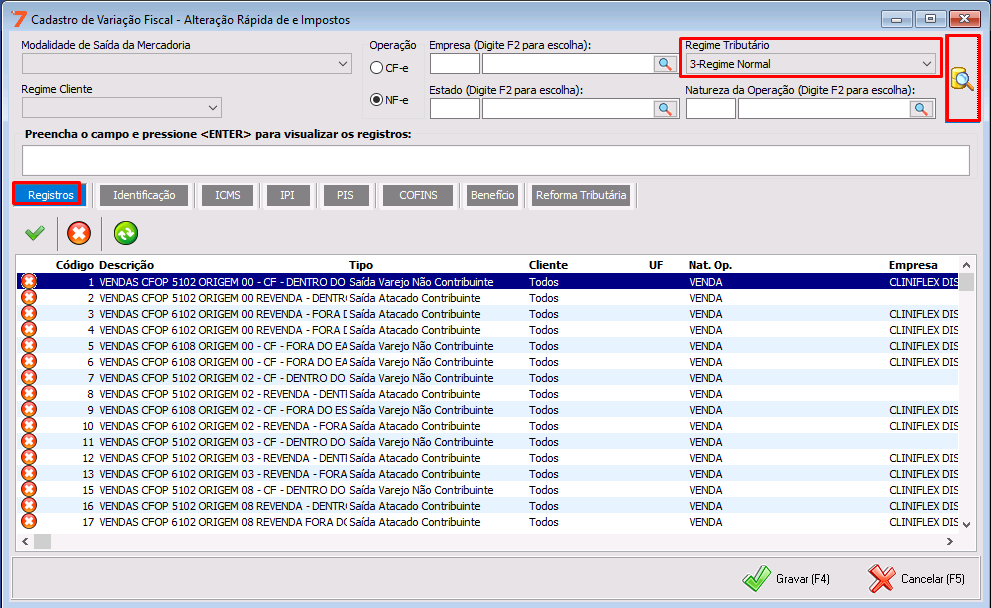Switch to the ICMS tab
Image resolution: width=991 pixels, height=608 pixels.
[x=227, y=195]
